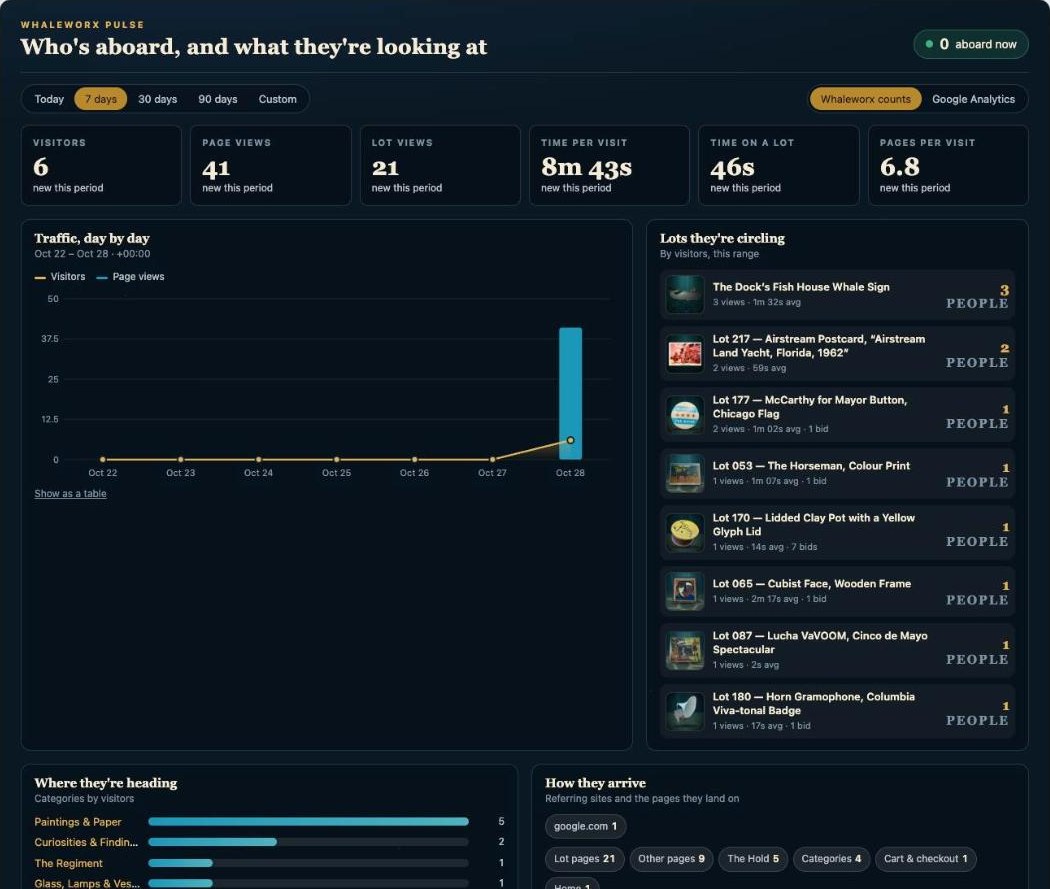
Task: Click the Oct 25 visitors data point
Action: (336, 459)
